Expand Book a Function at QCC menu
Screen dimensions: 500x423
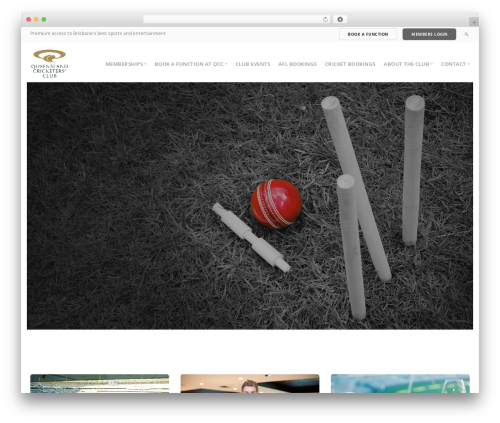pyautogui.click(x=191, y=64)
